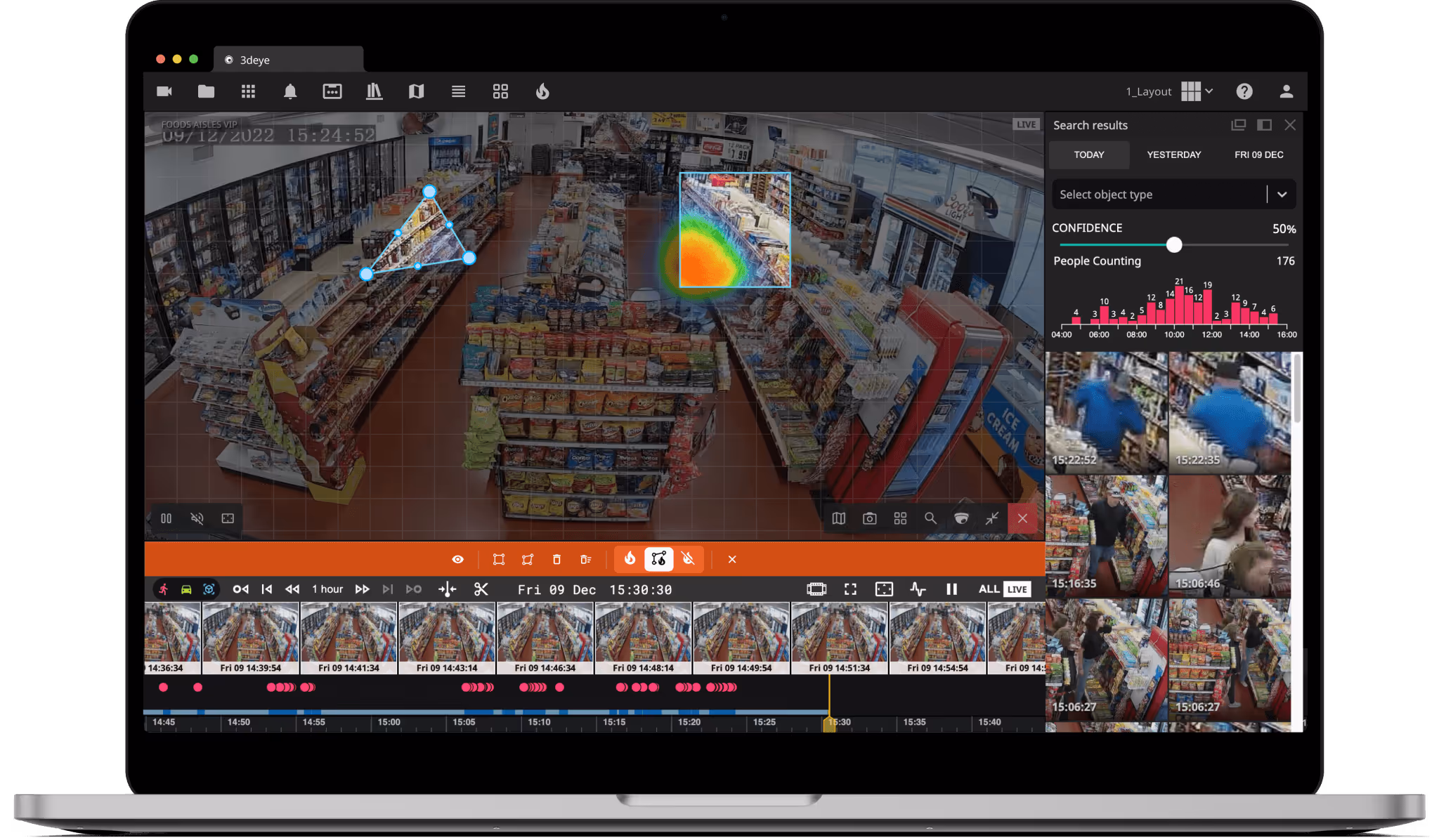Screen dimensions: 1439x840
Task: Click the magnifier search icon on video
Action: click(x=930, y=518)
